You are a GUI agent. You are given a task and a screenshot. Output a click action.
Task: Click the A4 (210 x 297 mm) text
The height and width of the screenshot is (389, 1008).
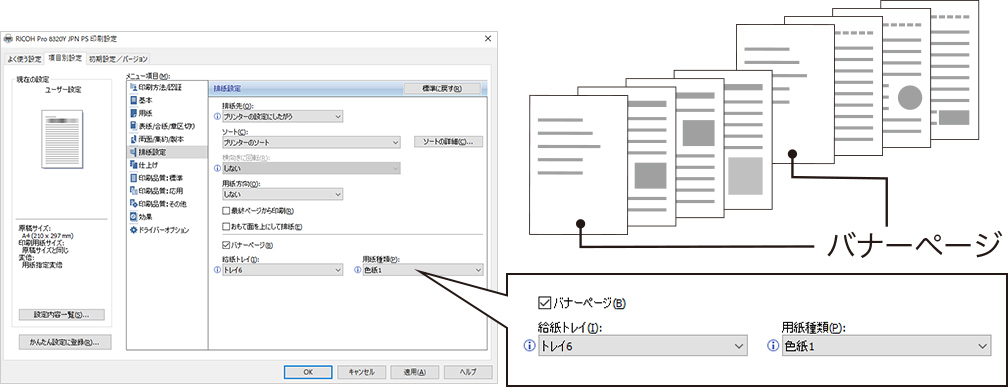click(48, 235)
